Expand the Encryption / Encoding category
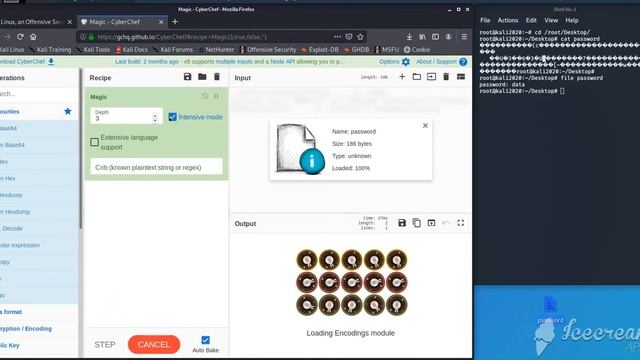 click(x=39, y=329)
